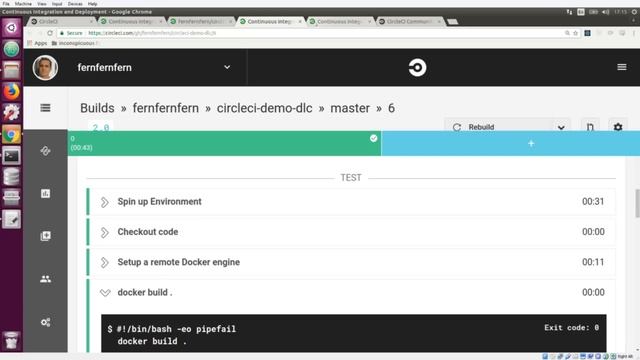Click the Chrome reload button
Image resolution: width=640 pixels, height=360 pixels.
click(x=50, y=33)
